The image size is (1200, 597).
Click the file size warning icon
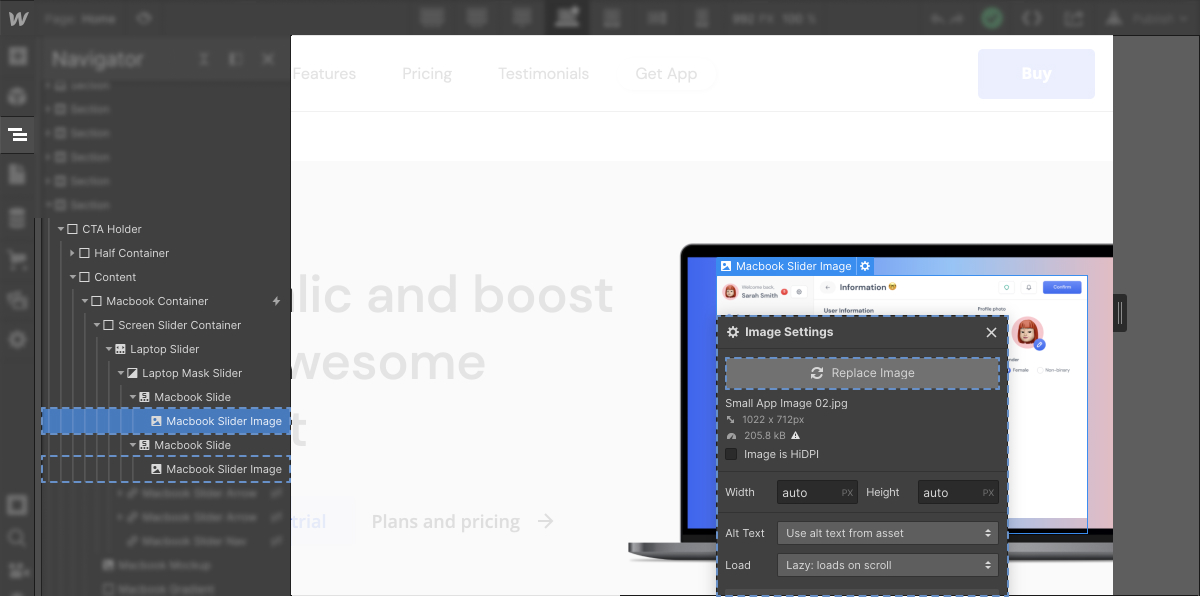[x=796, y=436]
